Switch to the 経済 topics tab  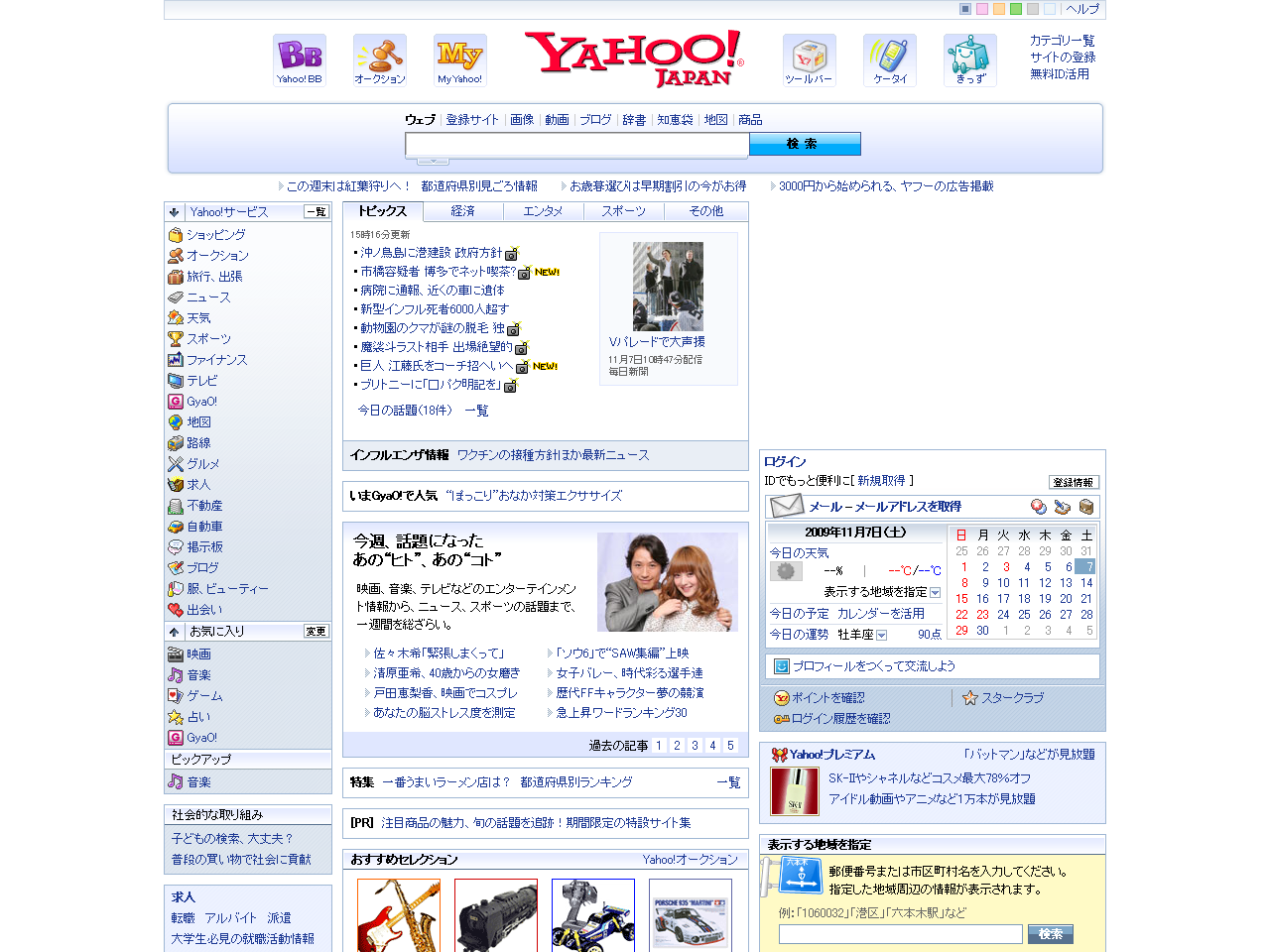pos(463,211)
